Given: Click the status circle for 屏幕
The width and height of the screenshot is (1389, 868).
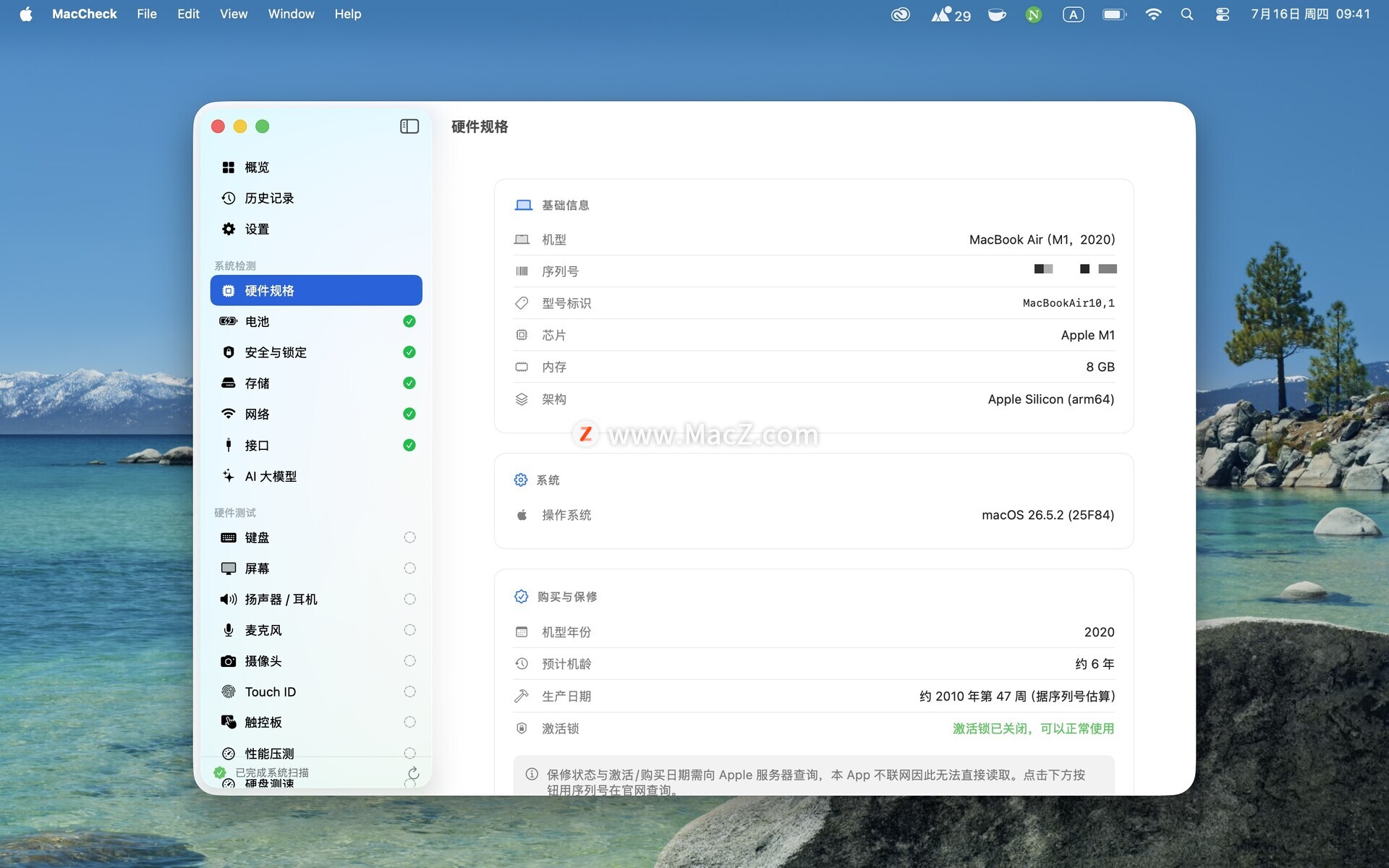Looking at the screenshot, I should pyautogui.click(x=409, y=569).
